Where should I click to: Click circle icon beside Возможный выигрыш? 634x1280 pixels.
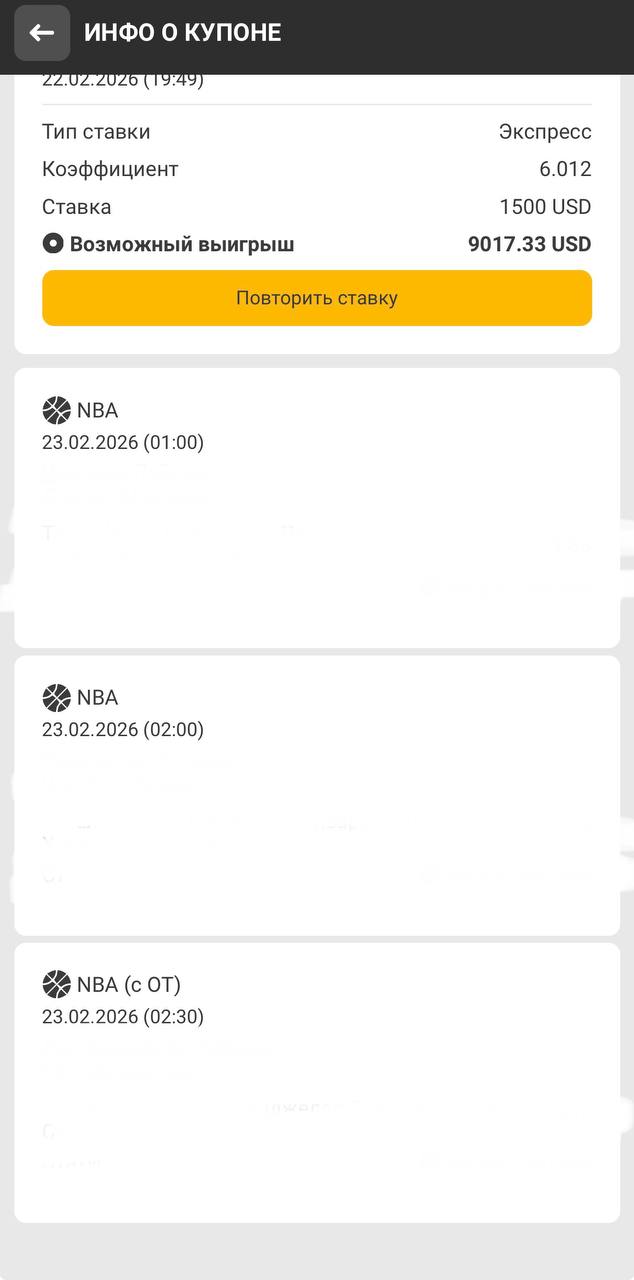[52, 244]
